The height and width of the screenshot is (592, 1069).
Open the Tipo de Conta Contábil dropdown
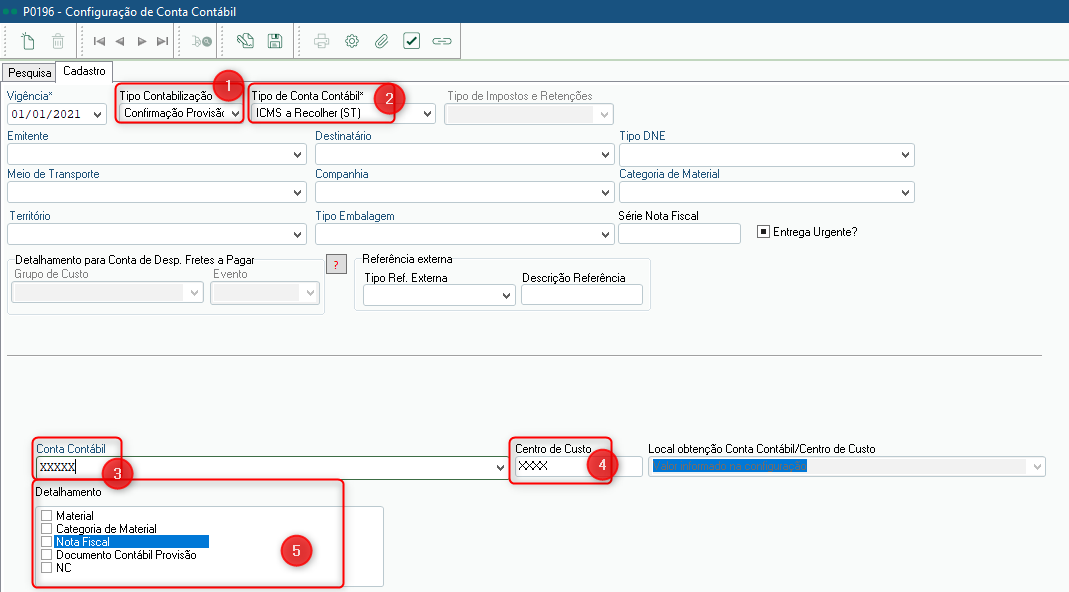[x=427, y=113]
